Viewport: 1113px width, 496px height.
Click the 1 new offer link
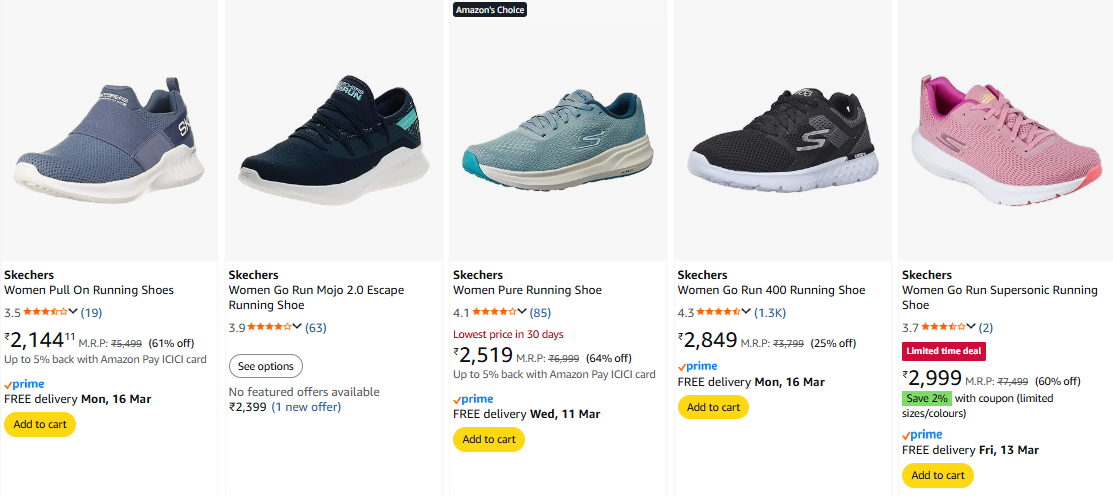[x=306, y=407]
